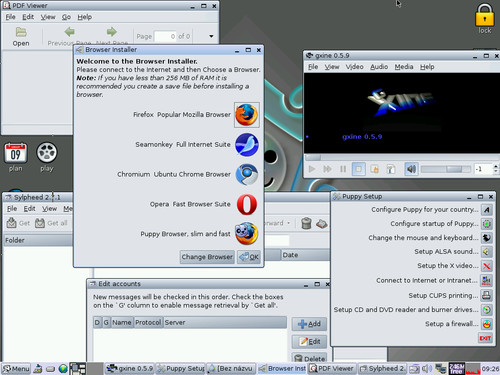The height and width of the screenshot is (375, 500).
Task: Open Help menu in gxine
Action: [x=427, y=67]
